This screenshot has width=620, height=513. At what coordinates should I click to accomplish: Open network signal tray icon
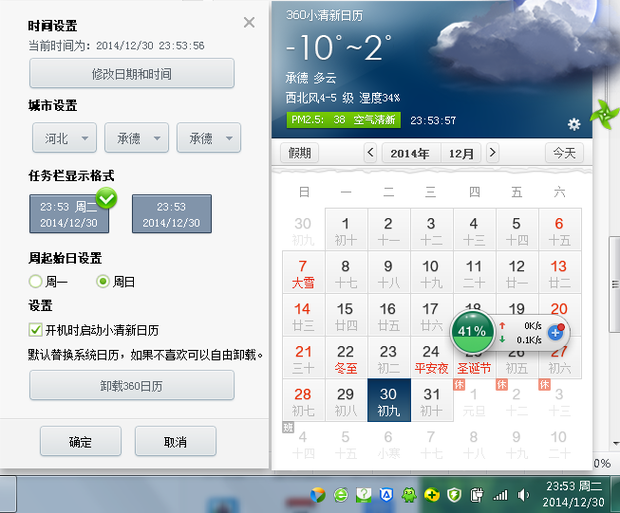tap(500, 495)
